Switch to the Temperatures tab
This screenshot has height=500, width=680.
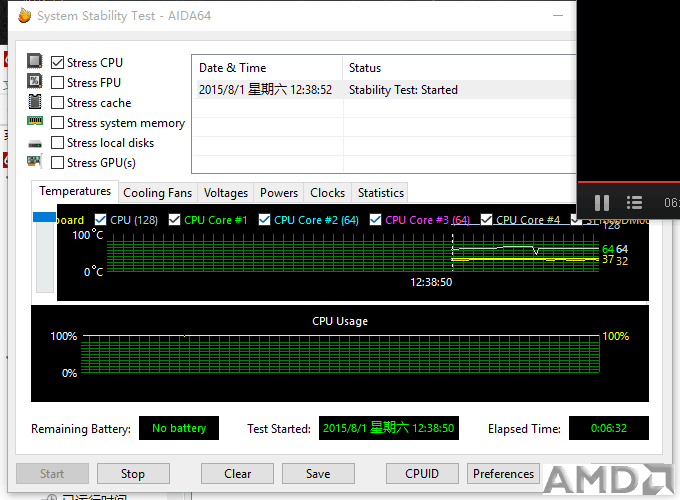point(75,191)
